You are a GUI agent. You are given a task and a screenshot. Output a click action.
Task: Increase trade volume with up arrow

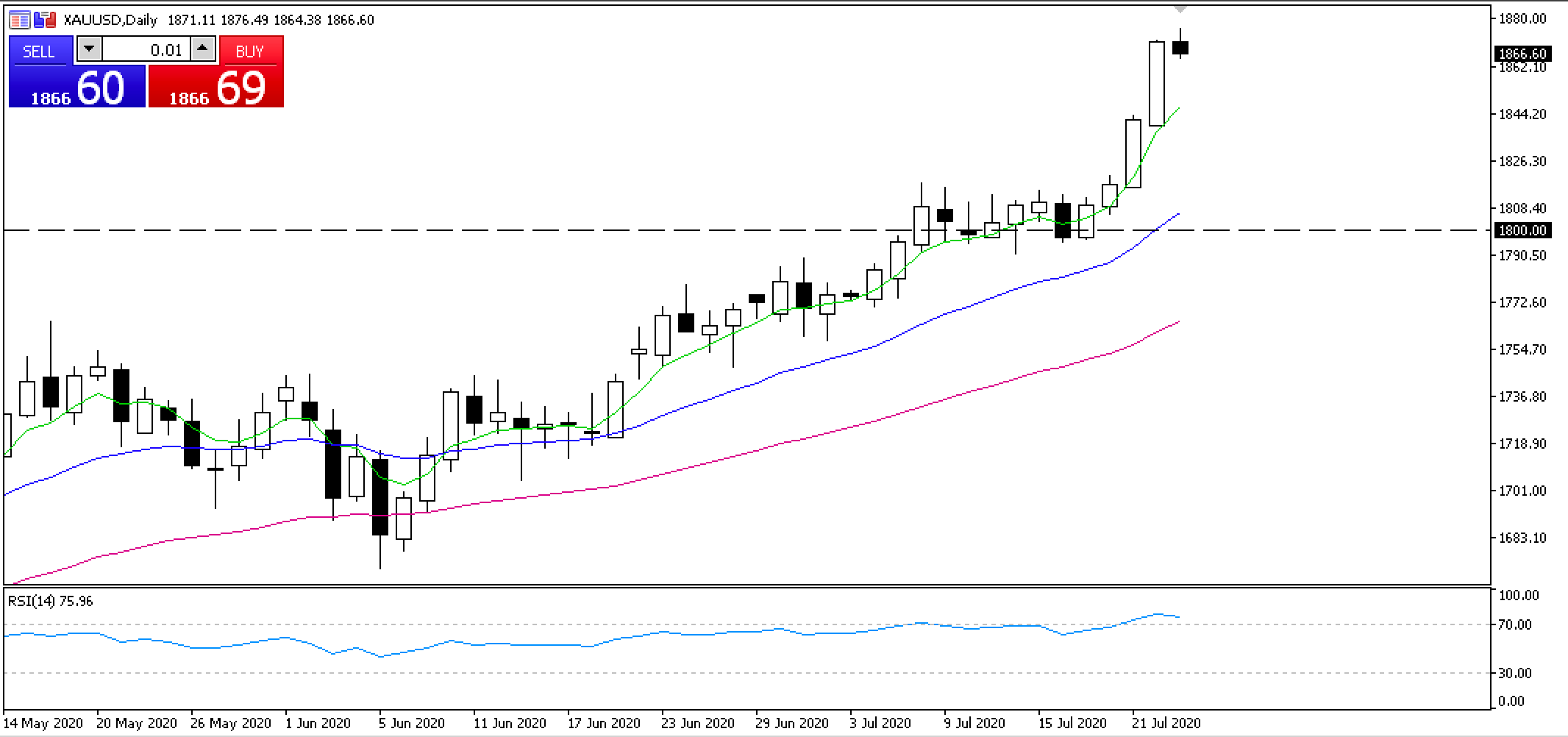[x=202, y=50]
